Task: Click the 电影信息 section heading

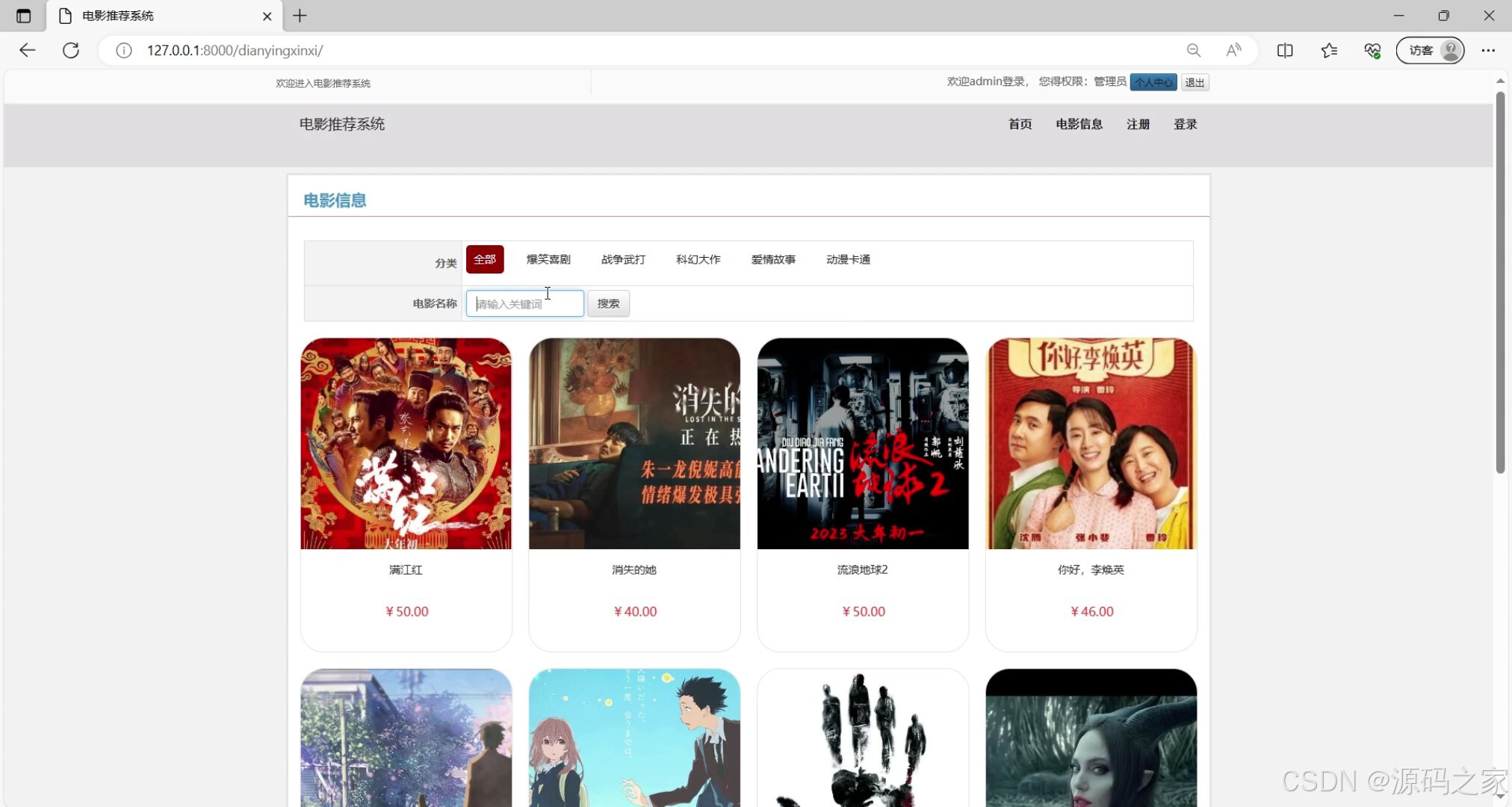Action: (335, 200)
